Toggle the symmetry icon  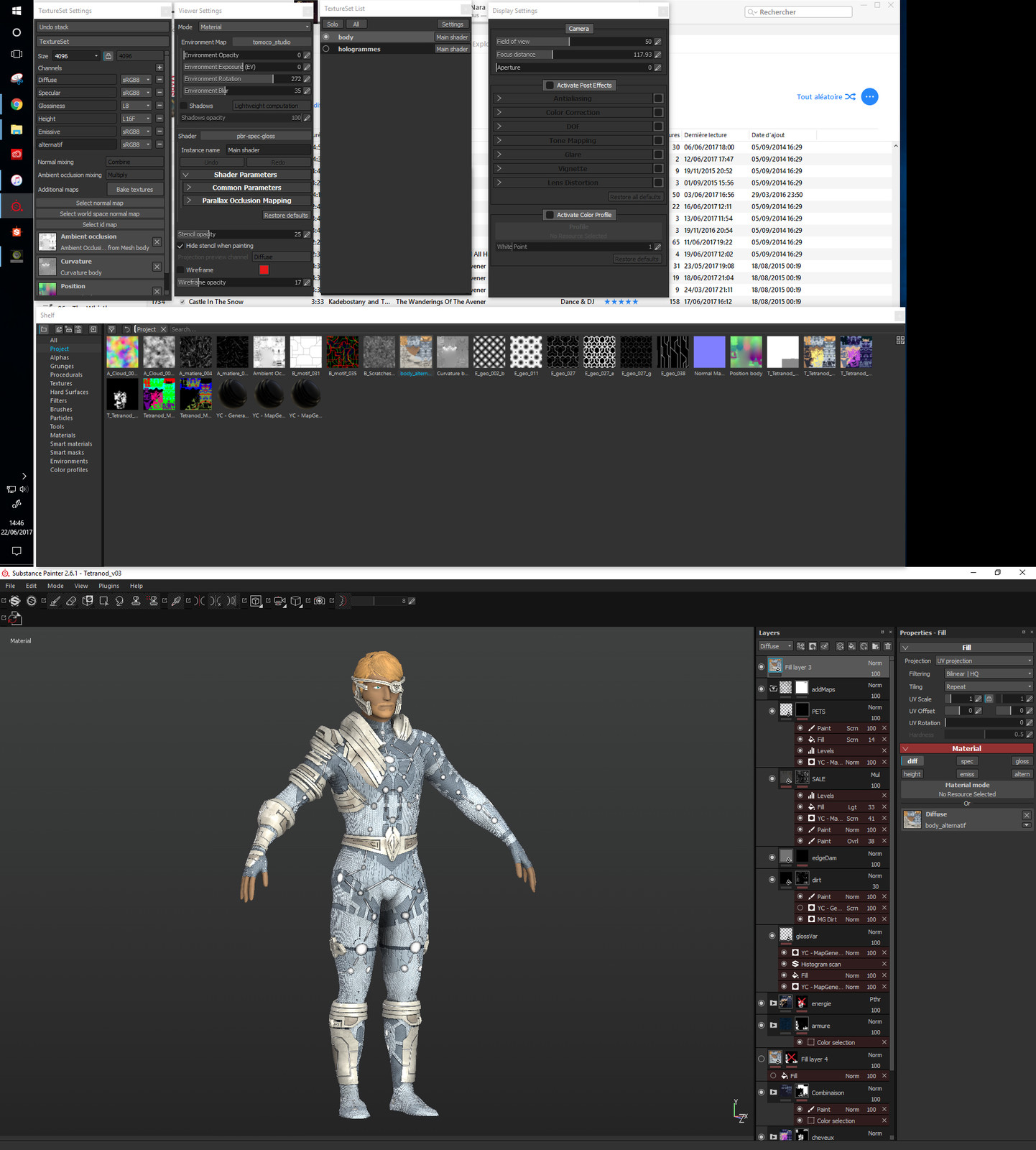coord(200,601)
